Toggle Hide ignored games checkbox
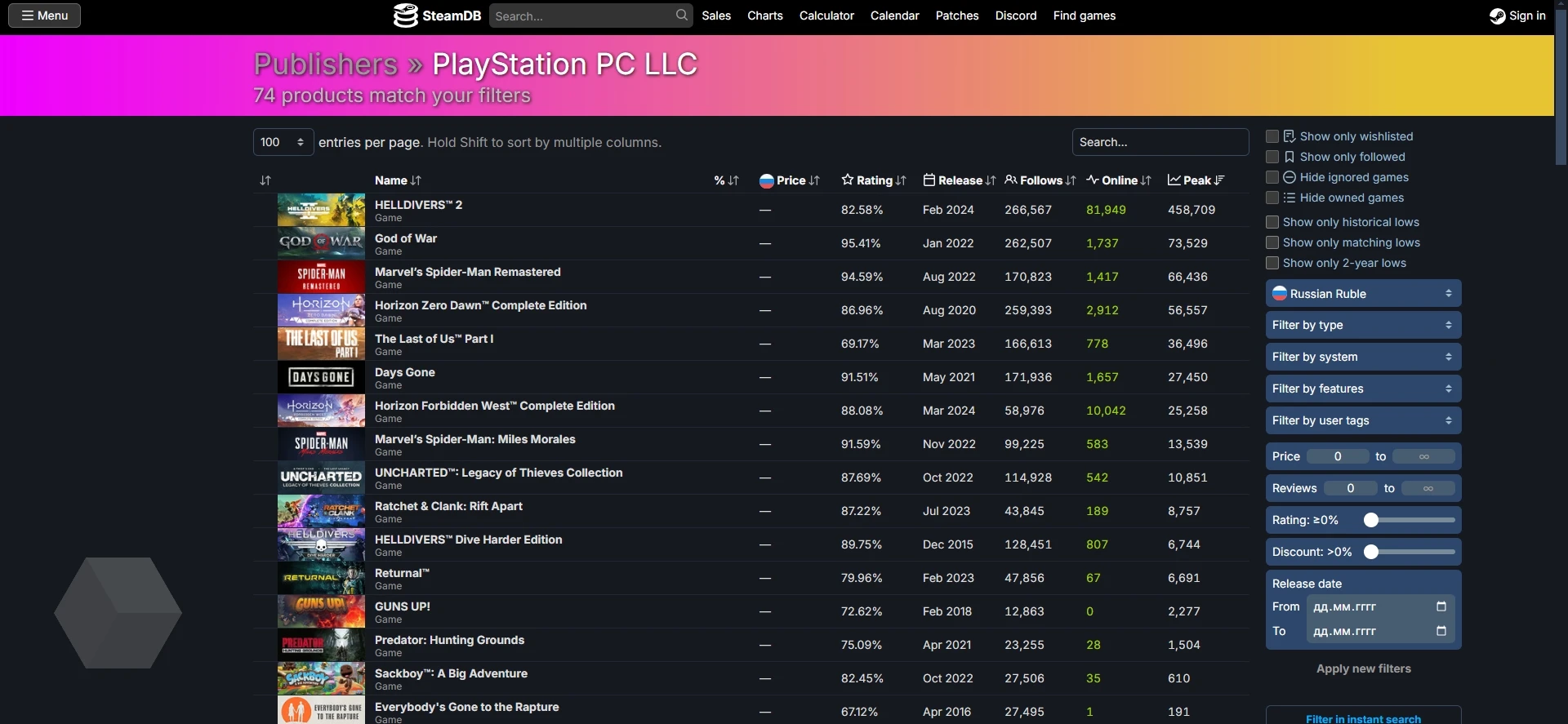This screenshot has width=1568, height=724. (1272, 177)
